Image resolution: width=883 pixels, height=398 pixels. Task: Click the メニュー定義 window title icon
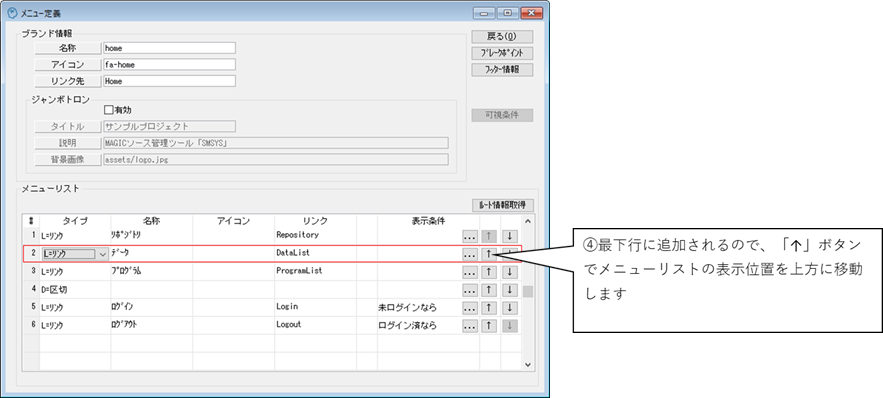click(12, 12)
